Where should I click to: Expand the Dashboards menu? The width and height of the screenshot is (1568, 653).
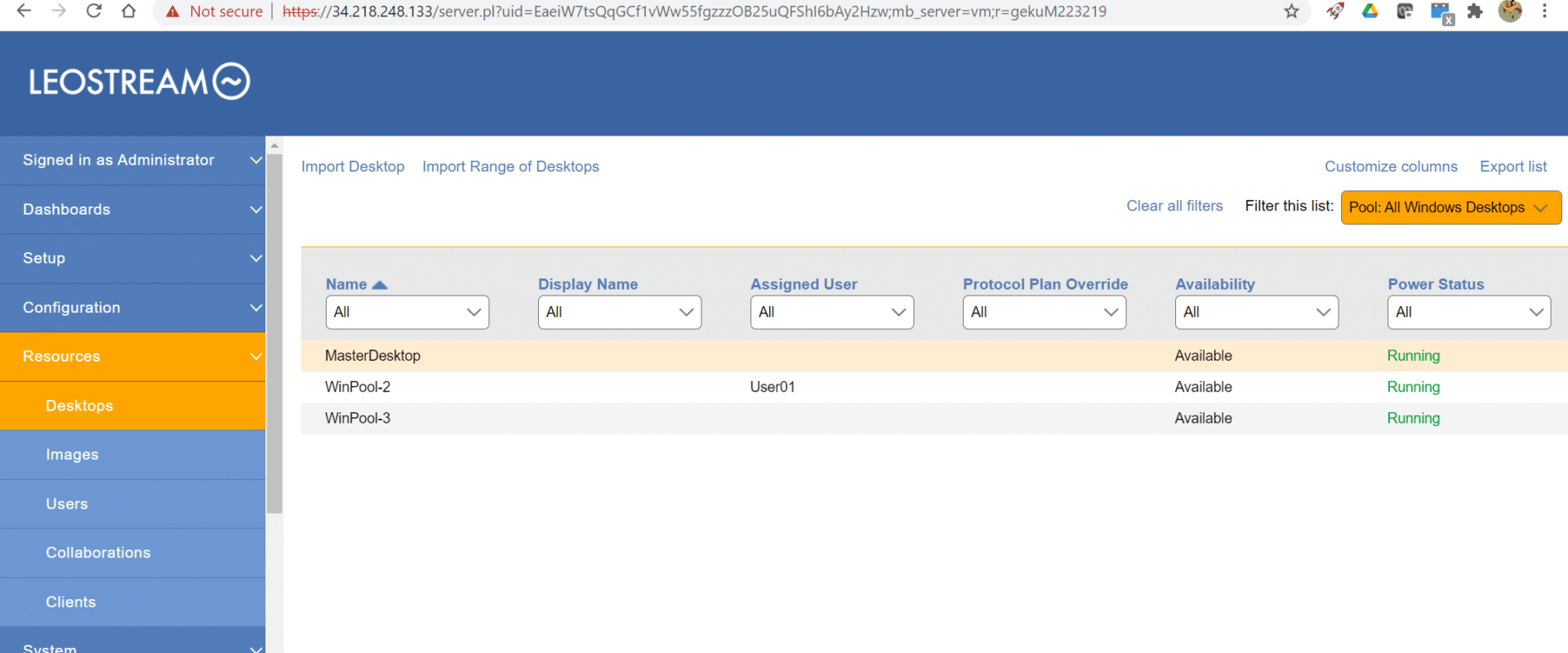pos(132,209)
